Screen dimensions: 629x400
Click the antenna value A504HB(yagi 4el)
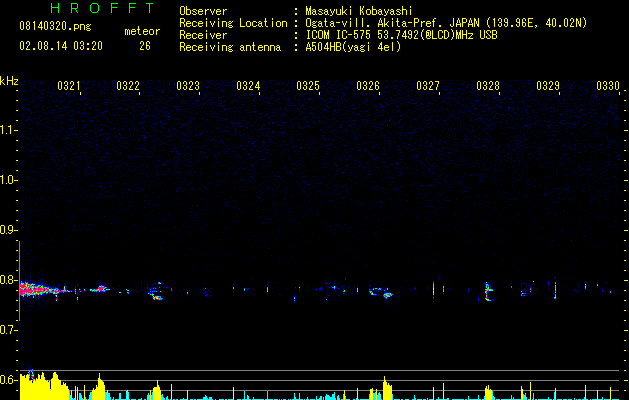353,47
